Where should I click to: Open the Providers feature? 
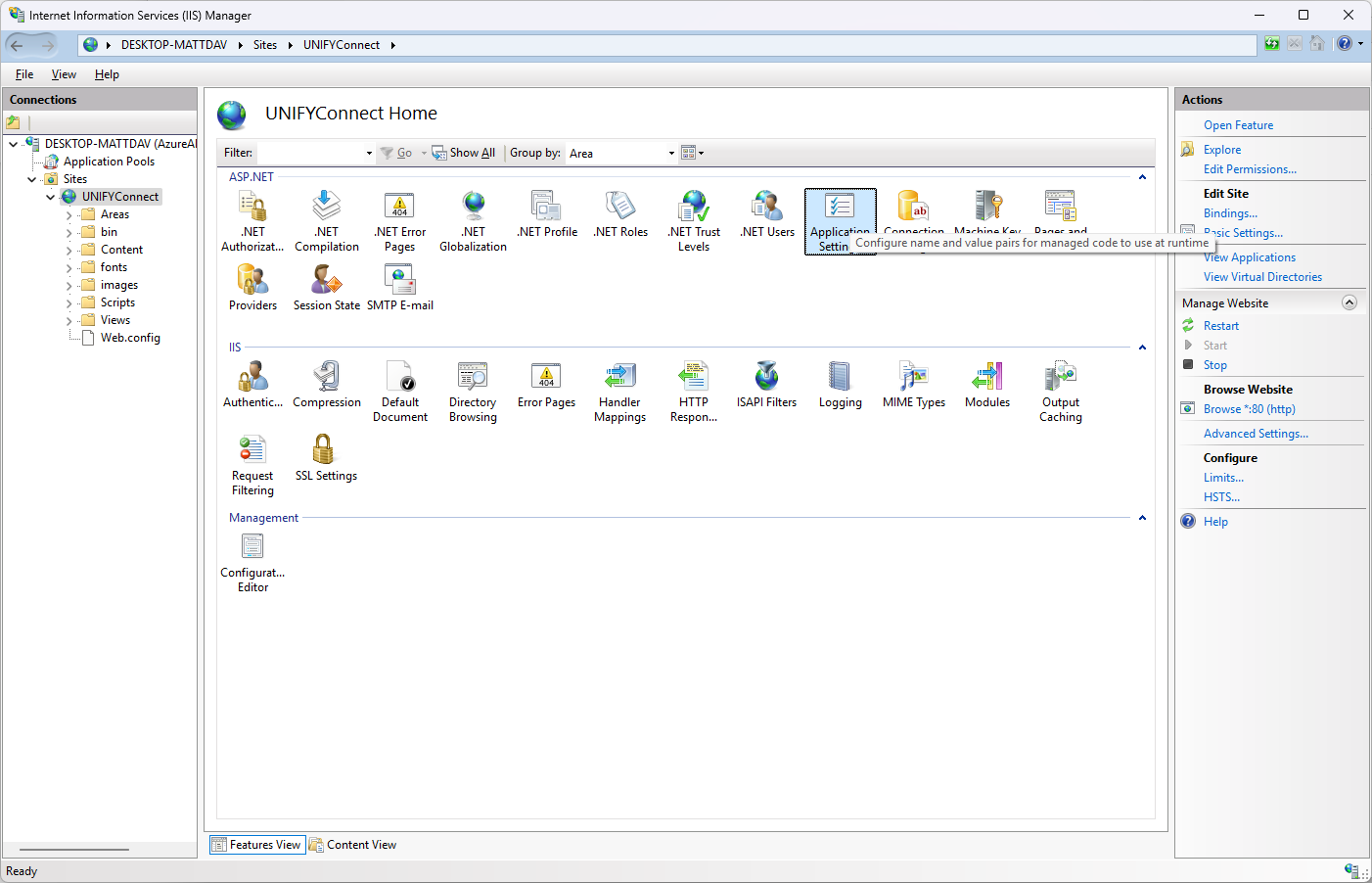pyautogui.click(x=252, y=288)
